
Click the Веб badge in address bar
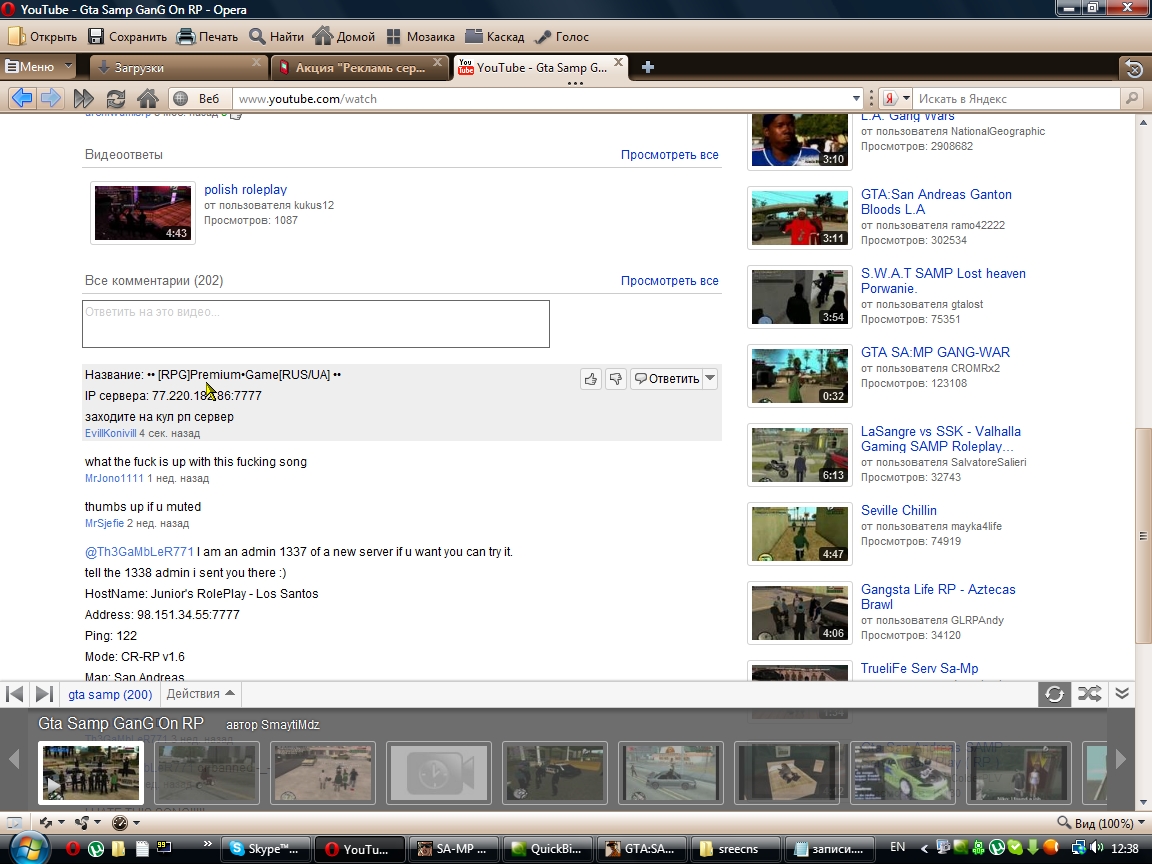198,98
